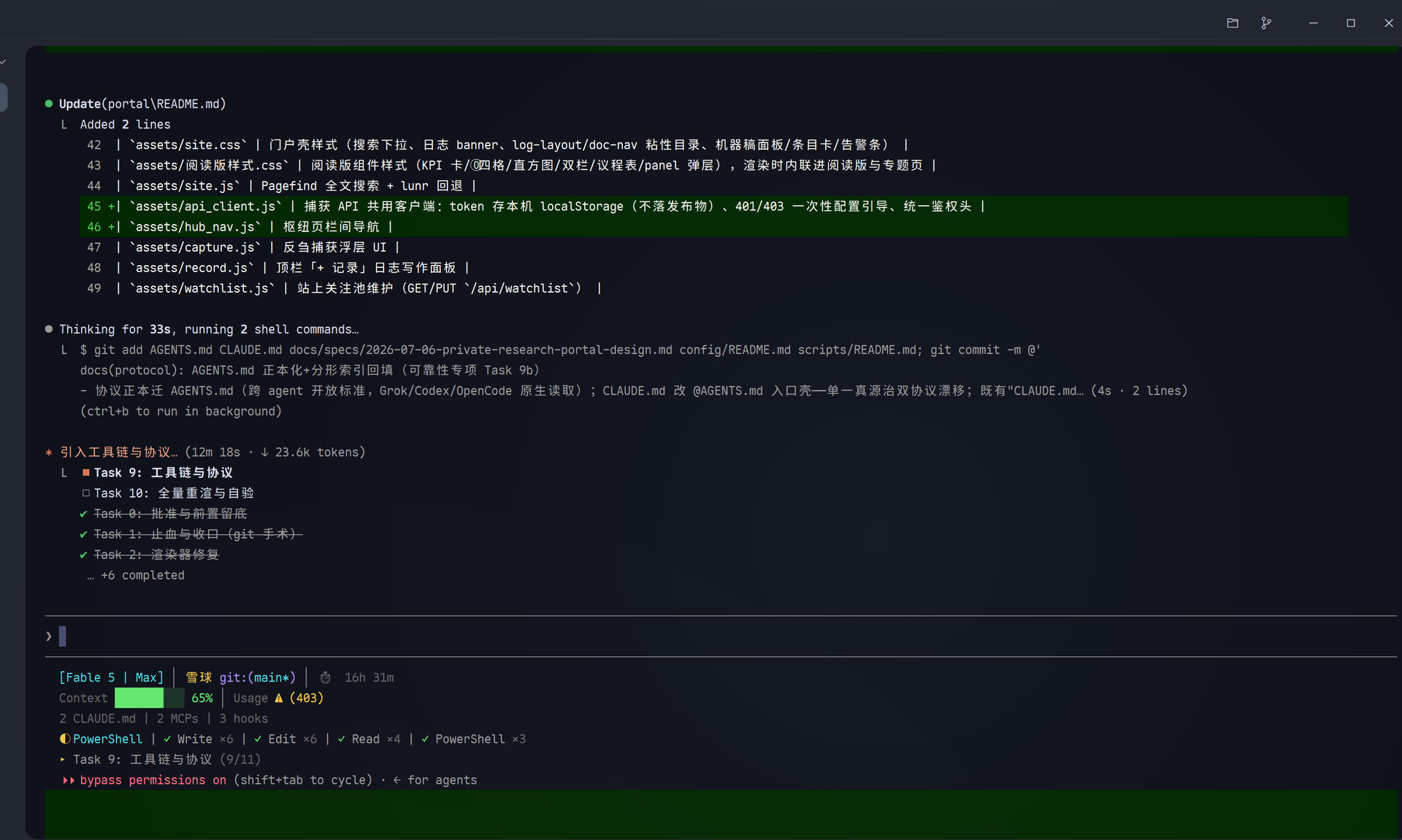
Task: Open the folder icon in title bar
Action: (x=1233, y=23)
